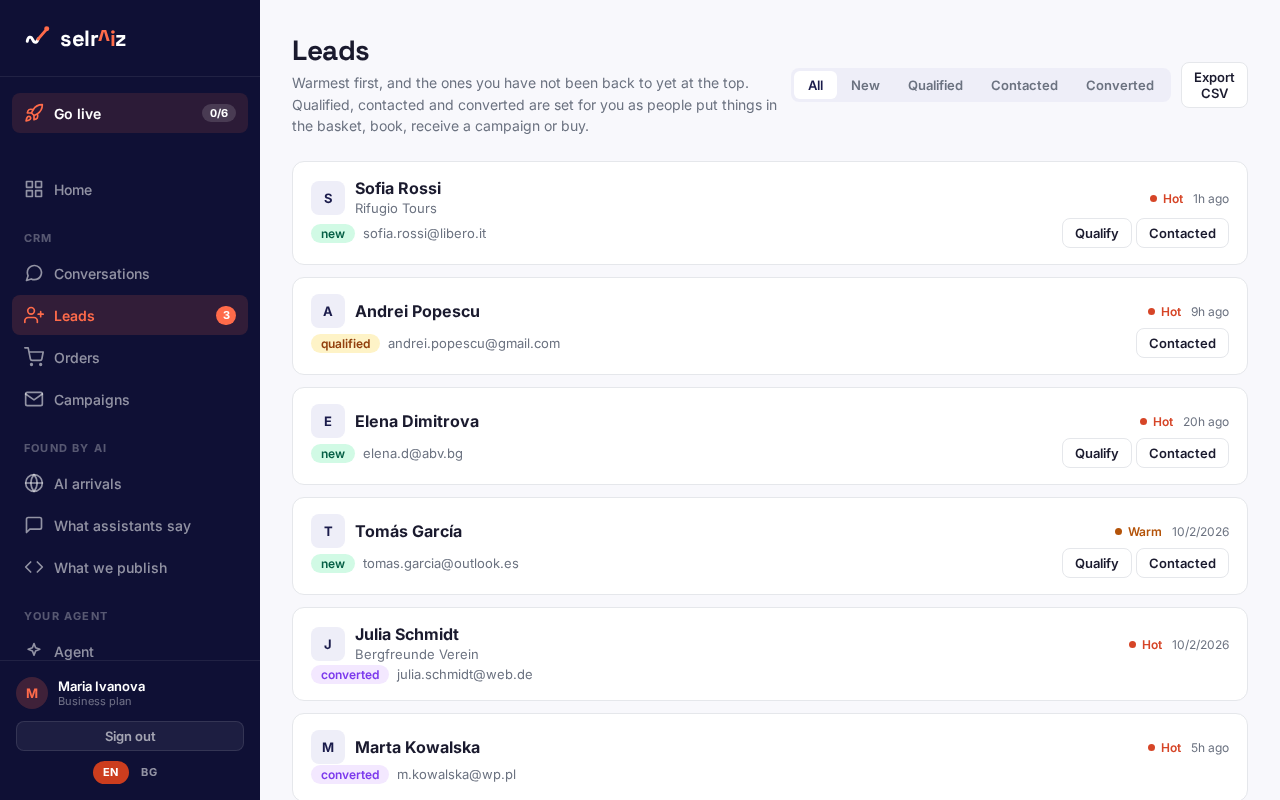The width and height of the screenshot is (1280, 800).
Task: Mark Elena Dimitrova as Contacted
Action: click(x=1182, y=453)
